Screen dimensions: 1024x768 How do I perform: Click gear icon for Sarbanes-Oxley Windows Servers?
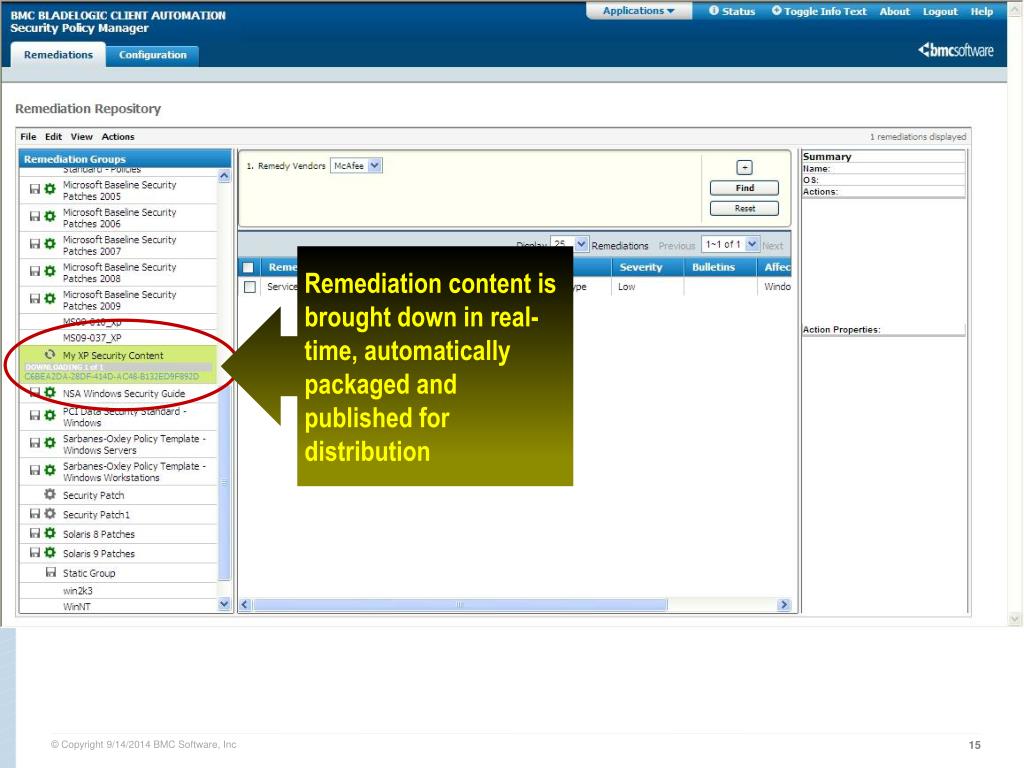(50, 443)
